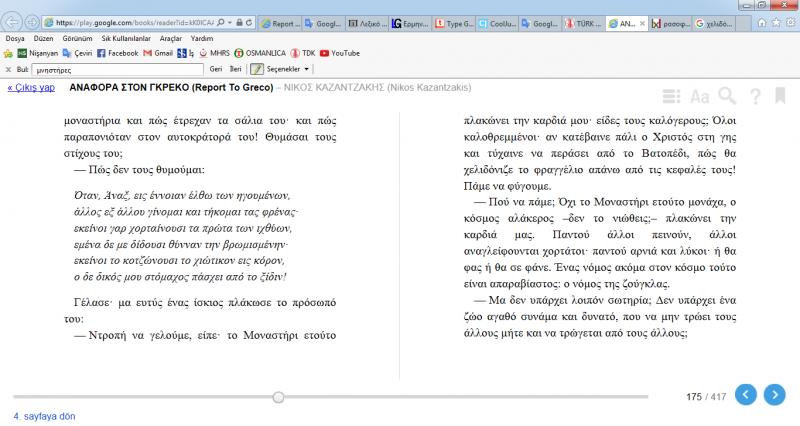Click the Geri button in find bar
The height and width of the screenshot is (426, 800).
click(x=215, y=69)
